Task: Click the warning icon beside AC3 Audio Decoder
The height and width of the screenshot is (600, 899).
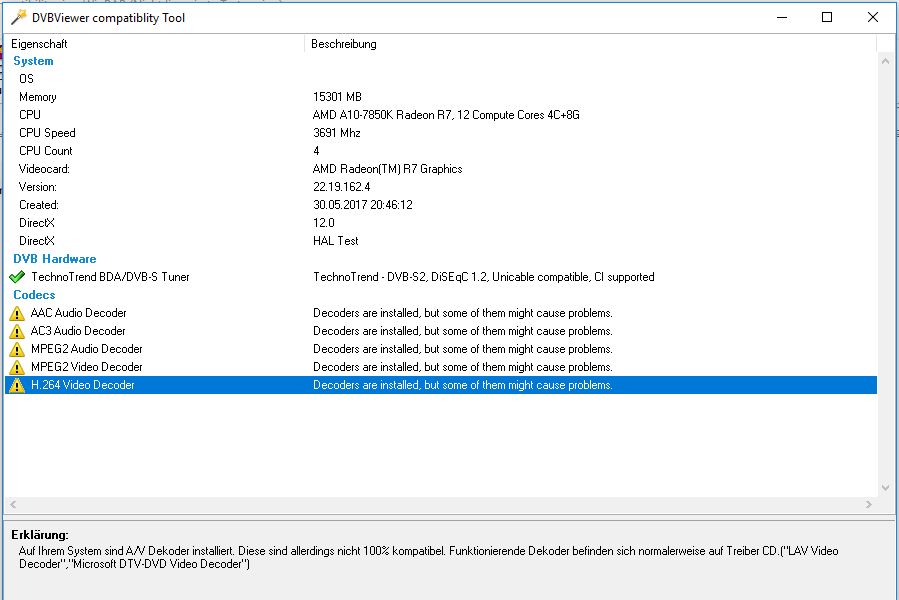Action: [x=17, y=331]
